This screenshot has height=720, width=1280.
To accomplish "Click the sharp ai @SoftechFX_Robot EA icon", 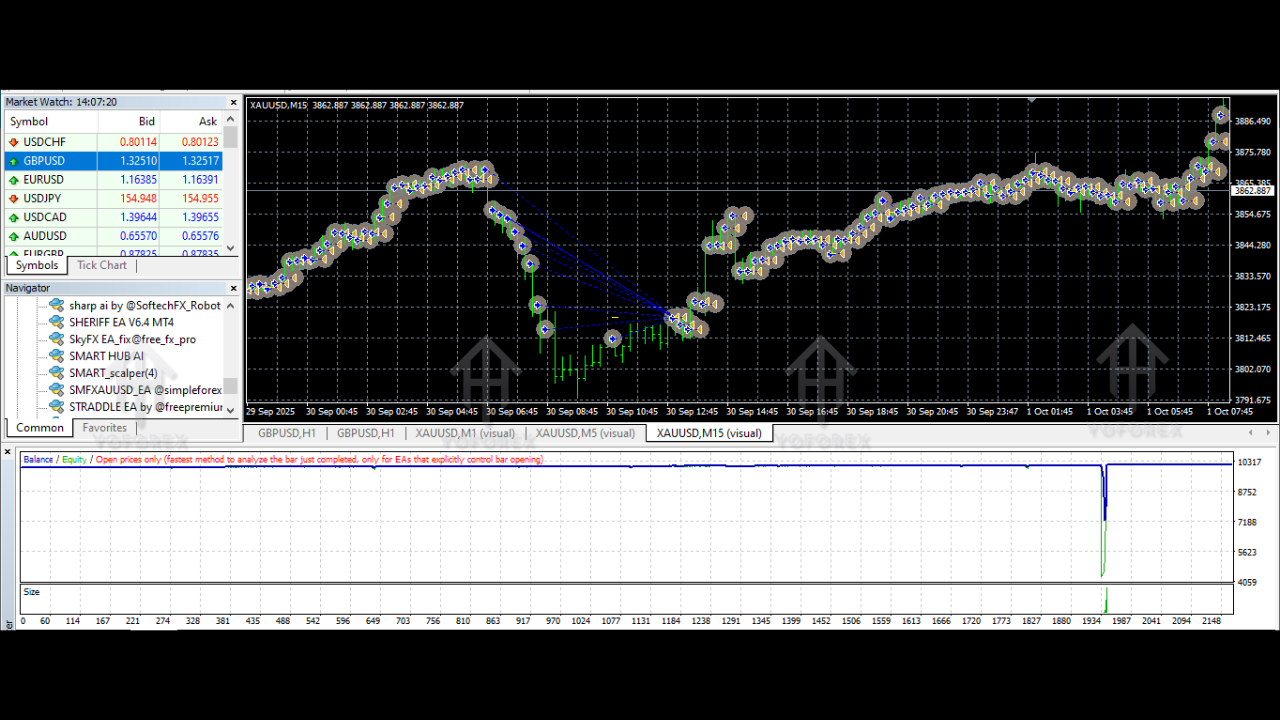I will pyautogui.click(x=56, y=305).
